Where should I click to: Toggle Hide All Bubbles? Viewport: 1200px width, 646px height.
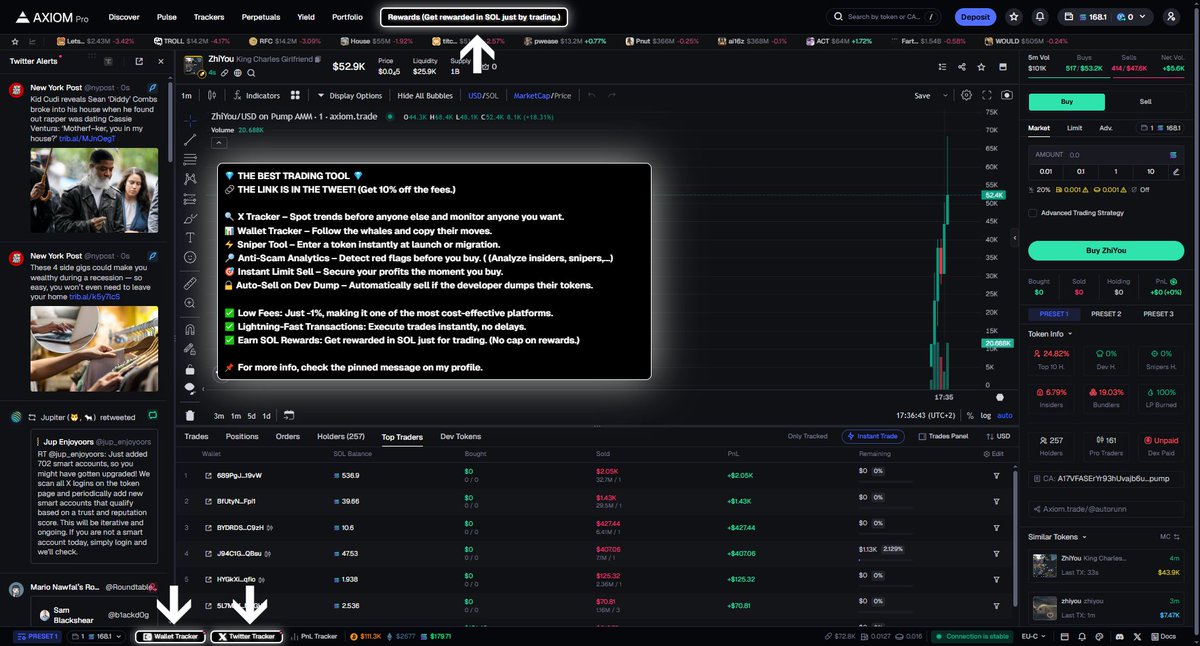424,95
